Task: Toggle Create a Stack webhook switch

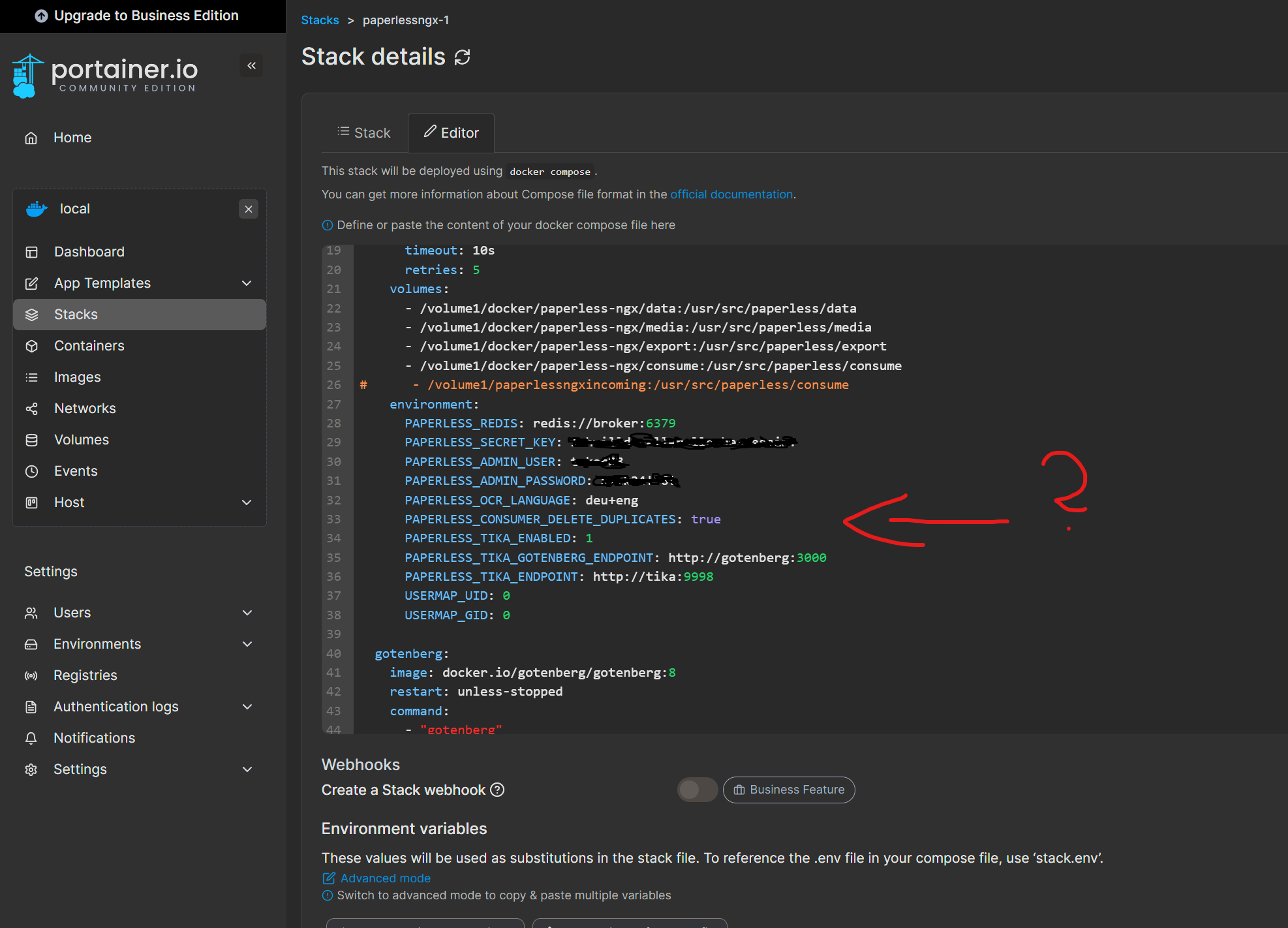Action: coord(697,790)
